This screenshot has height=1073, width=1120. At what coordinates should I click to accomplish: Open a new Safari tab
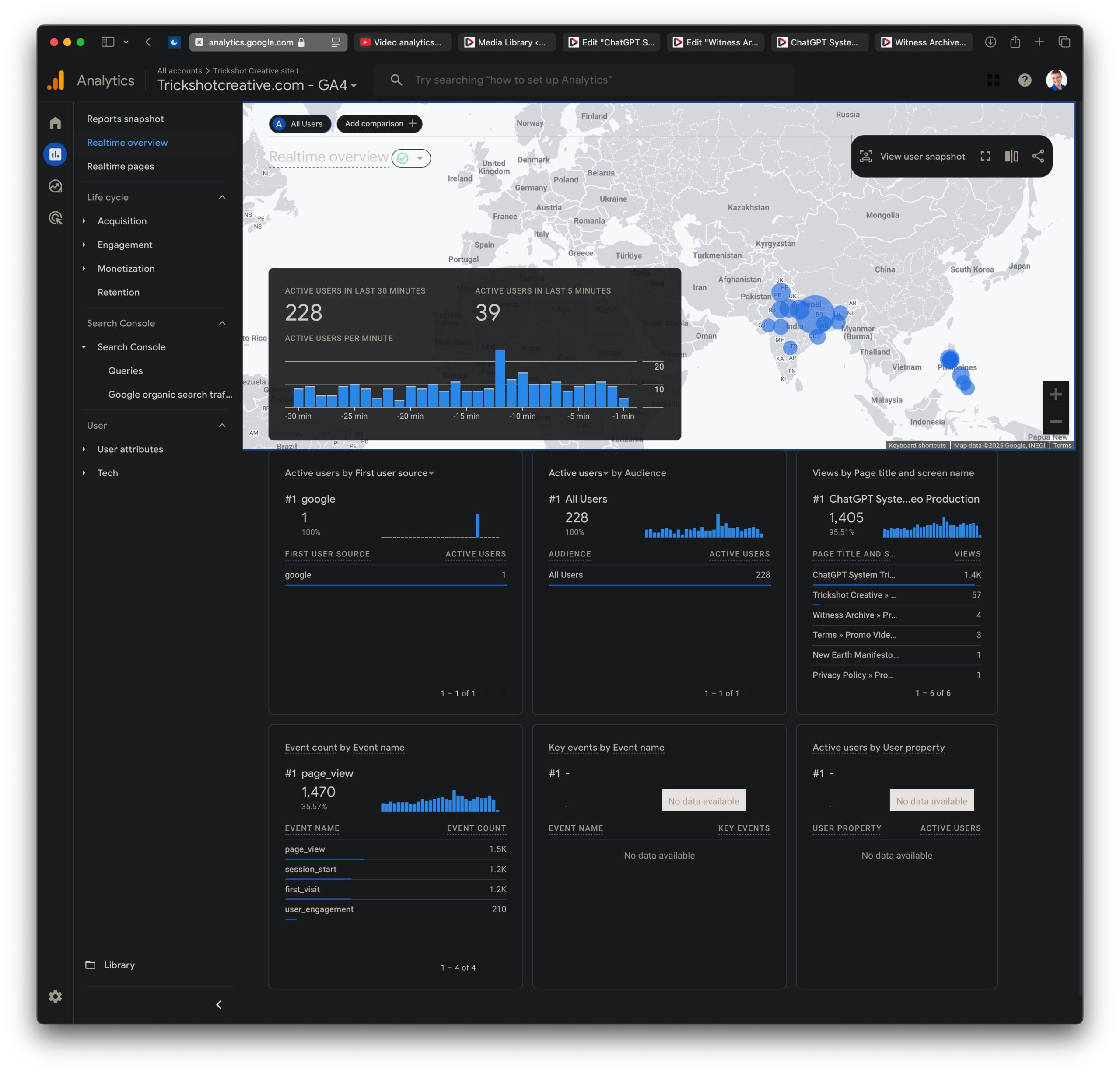pos(1039,42)
